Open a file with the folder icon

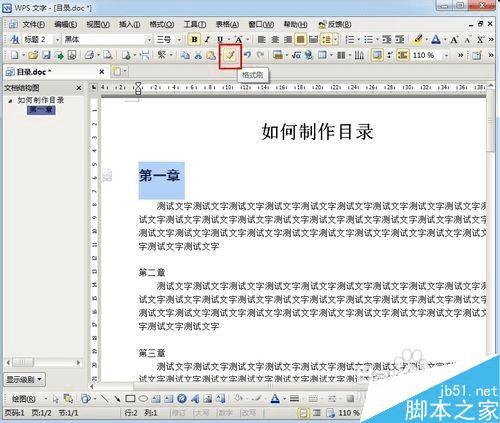pos(33,55)
